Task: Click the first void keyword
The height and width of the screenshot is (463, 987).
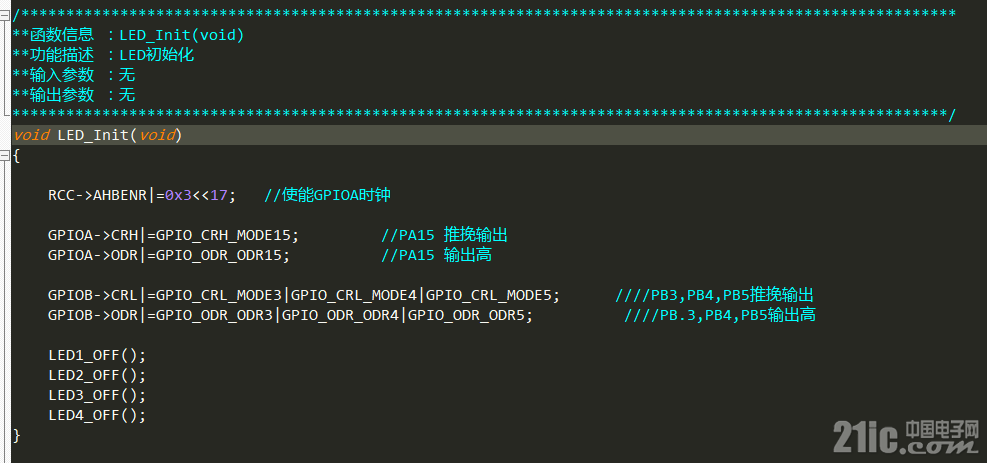Action: tap(31, 135)
